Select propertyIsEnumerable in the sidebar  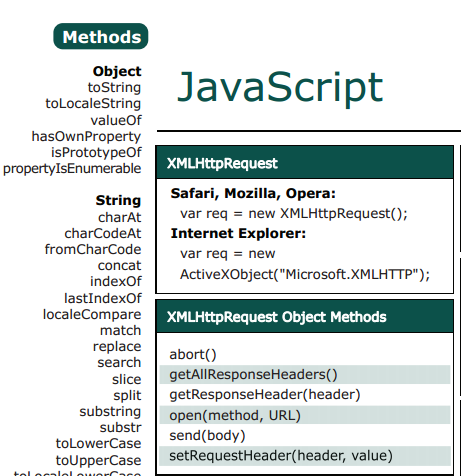[72, 169]
